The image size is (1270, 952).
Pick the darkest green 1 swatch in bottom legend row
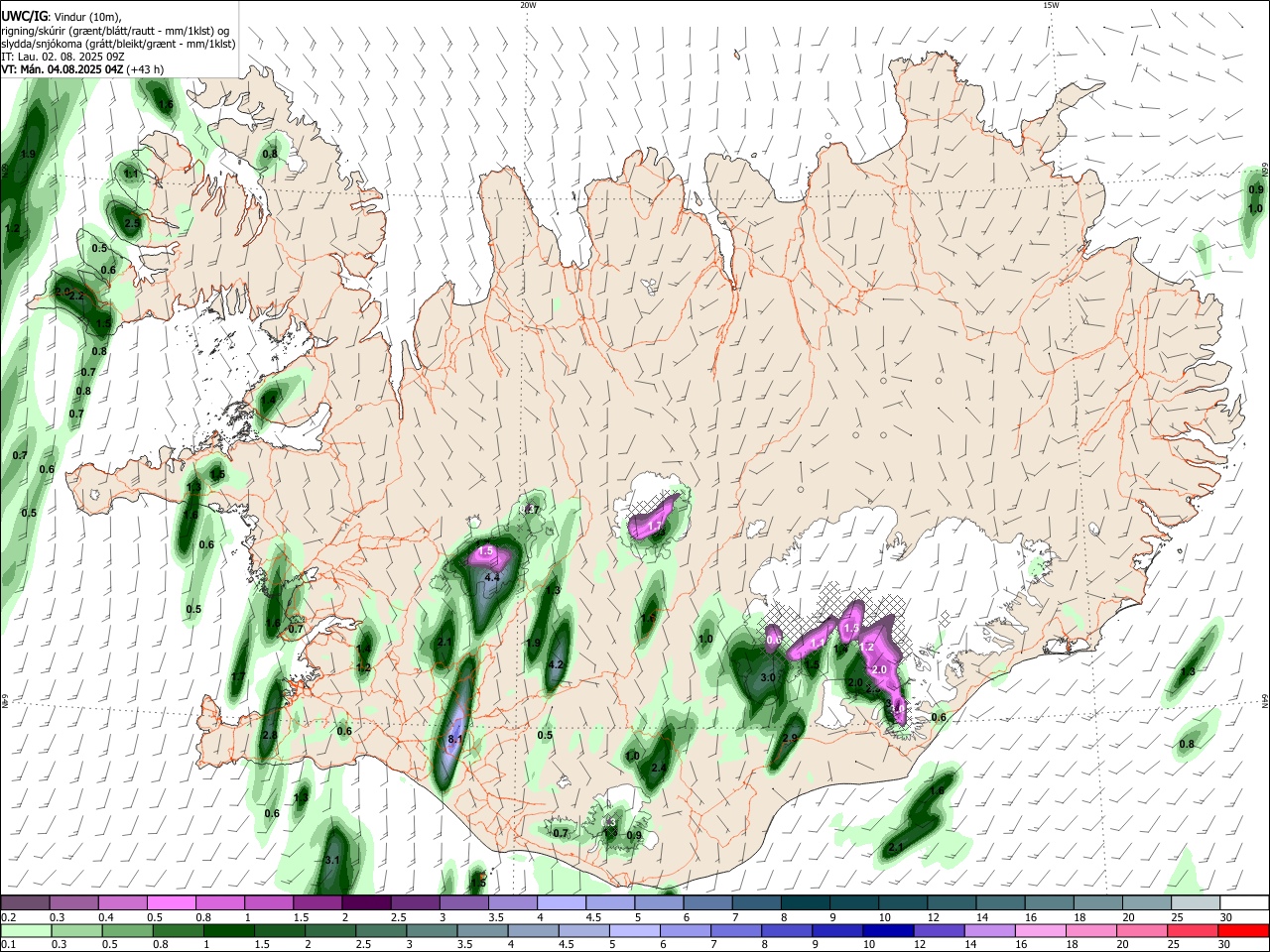[x=229, y=931]
